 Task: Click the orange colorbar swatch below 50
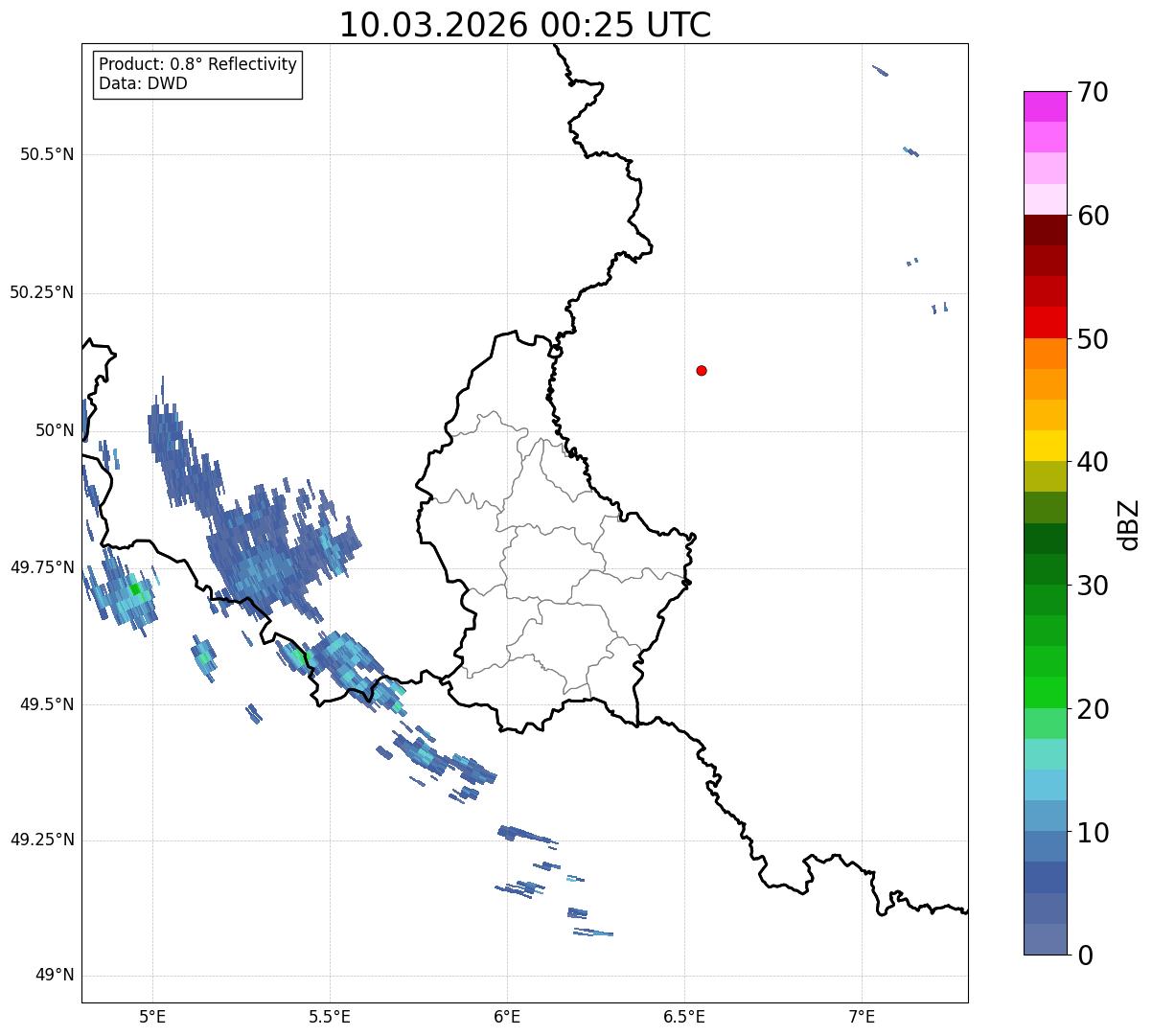1045,354
